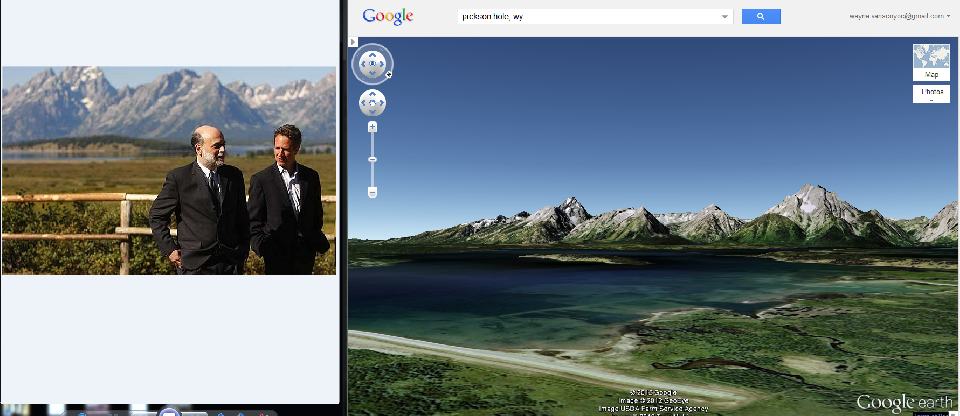
Task: Open the search suggestions dropdown arrow
Action: coord(725,17)
